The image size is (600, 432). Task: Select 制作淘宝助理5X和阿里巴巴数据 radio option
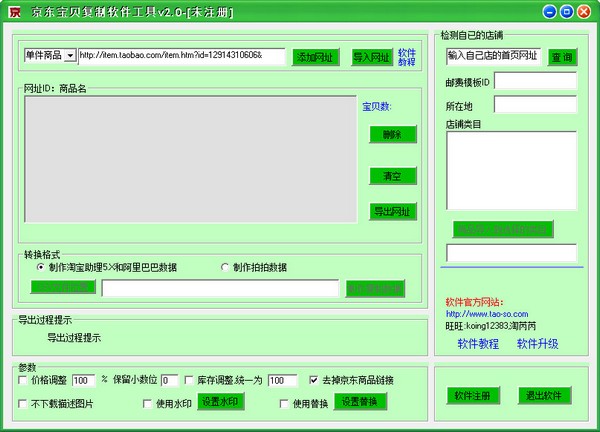point(41,267)
